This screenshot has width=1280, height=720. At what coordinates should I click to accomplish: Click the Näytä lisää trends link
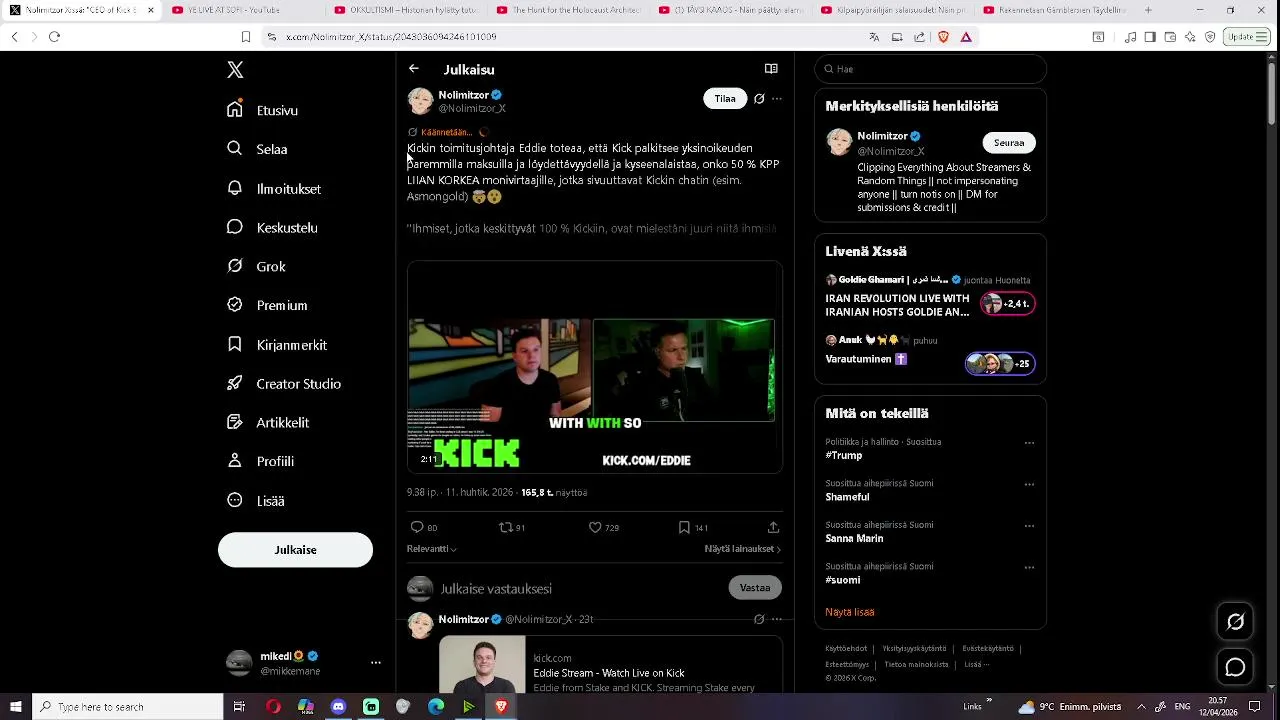tap(850, 612)
